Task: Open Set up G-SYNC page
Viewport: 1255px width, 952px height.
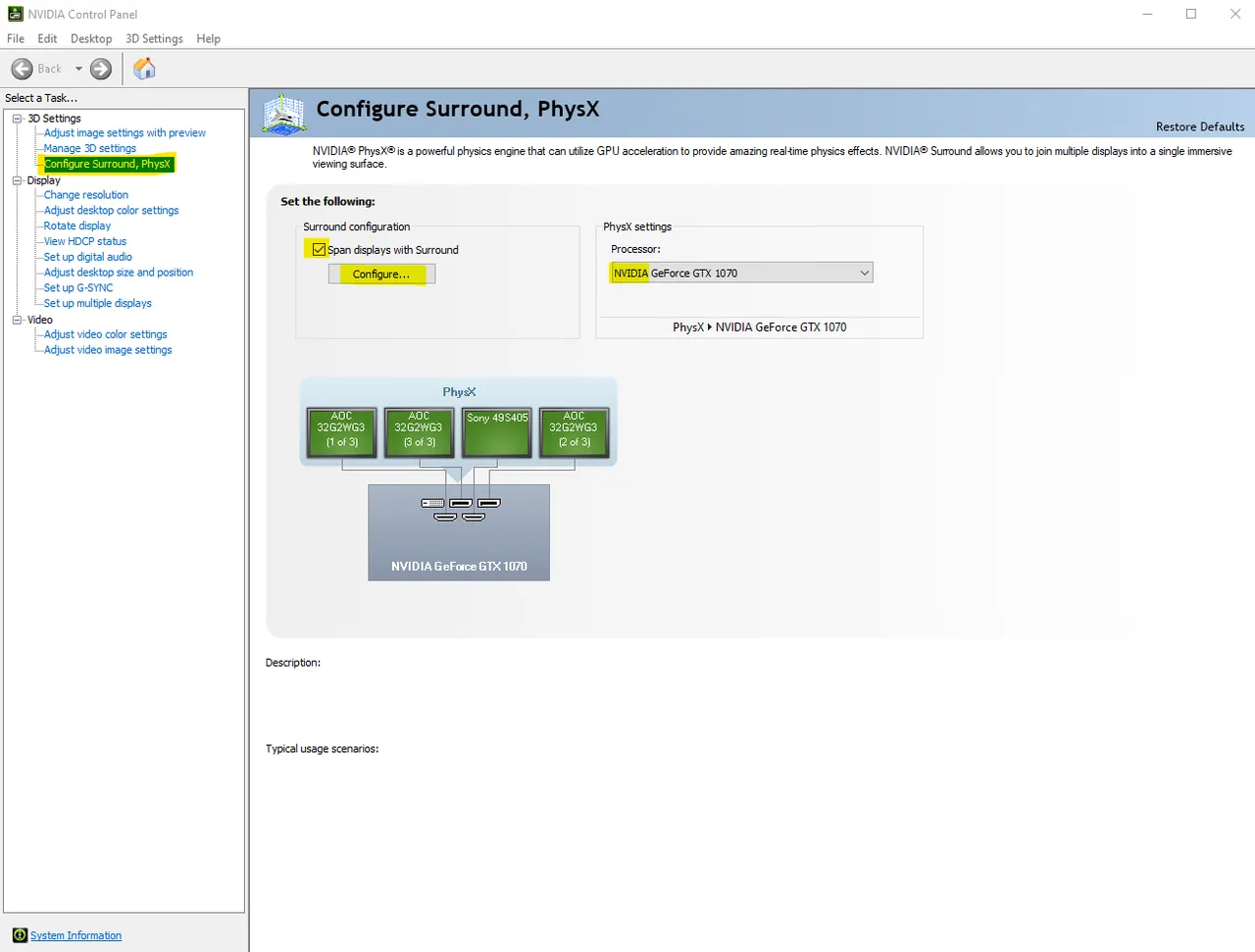Action: click(78, 287)
